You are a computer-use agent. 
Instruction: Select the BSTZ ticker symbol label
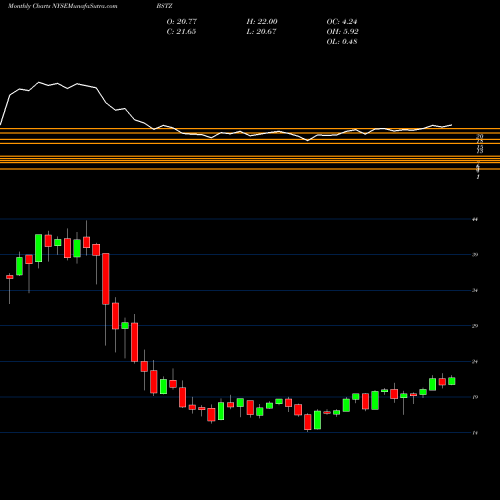164,6
